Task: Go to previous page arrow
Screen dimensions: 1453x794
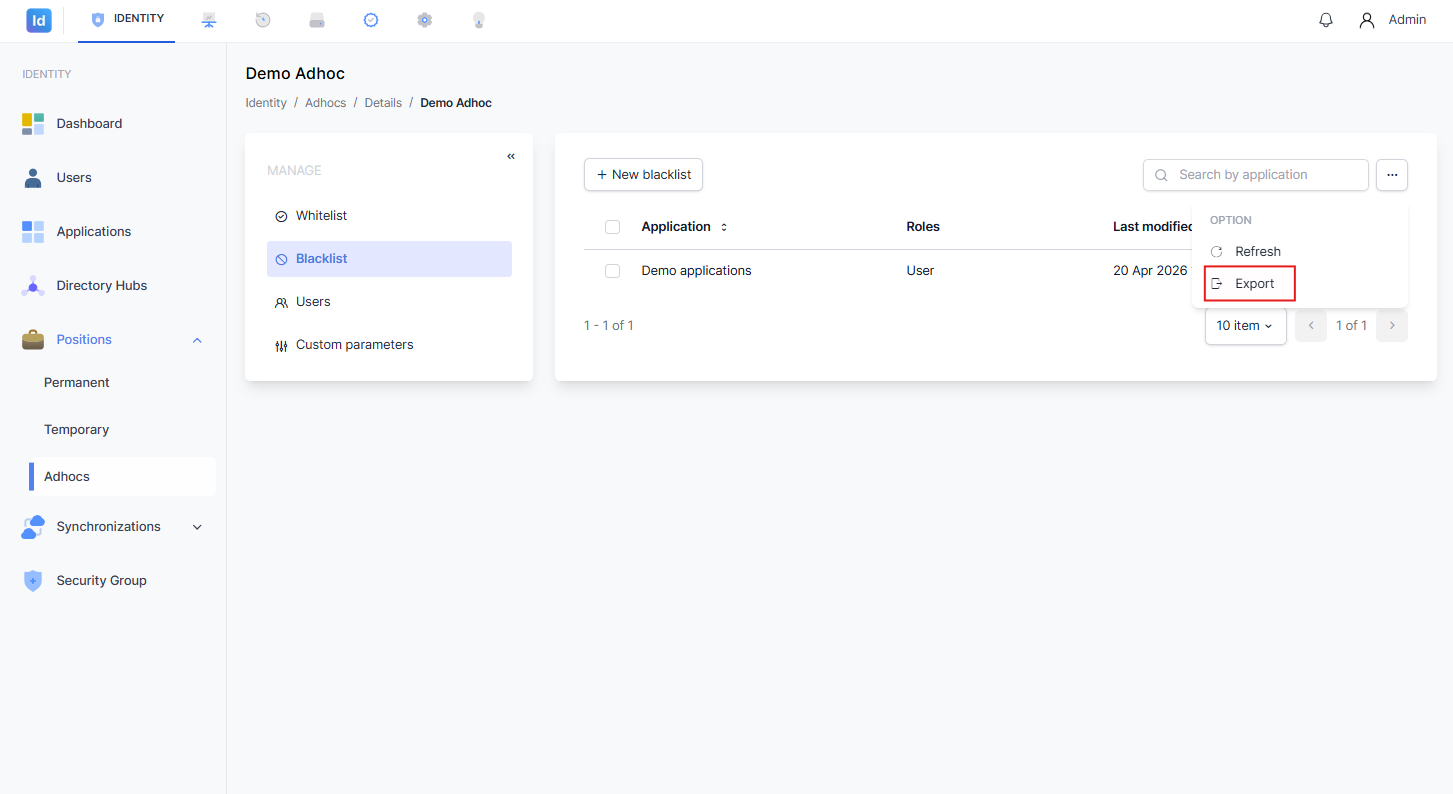Action: click(1311, 326)
